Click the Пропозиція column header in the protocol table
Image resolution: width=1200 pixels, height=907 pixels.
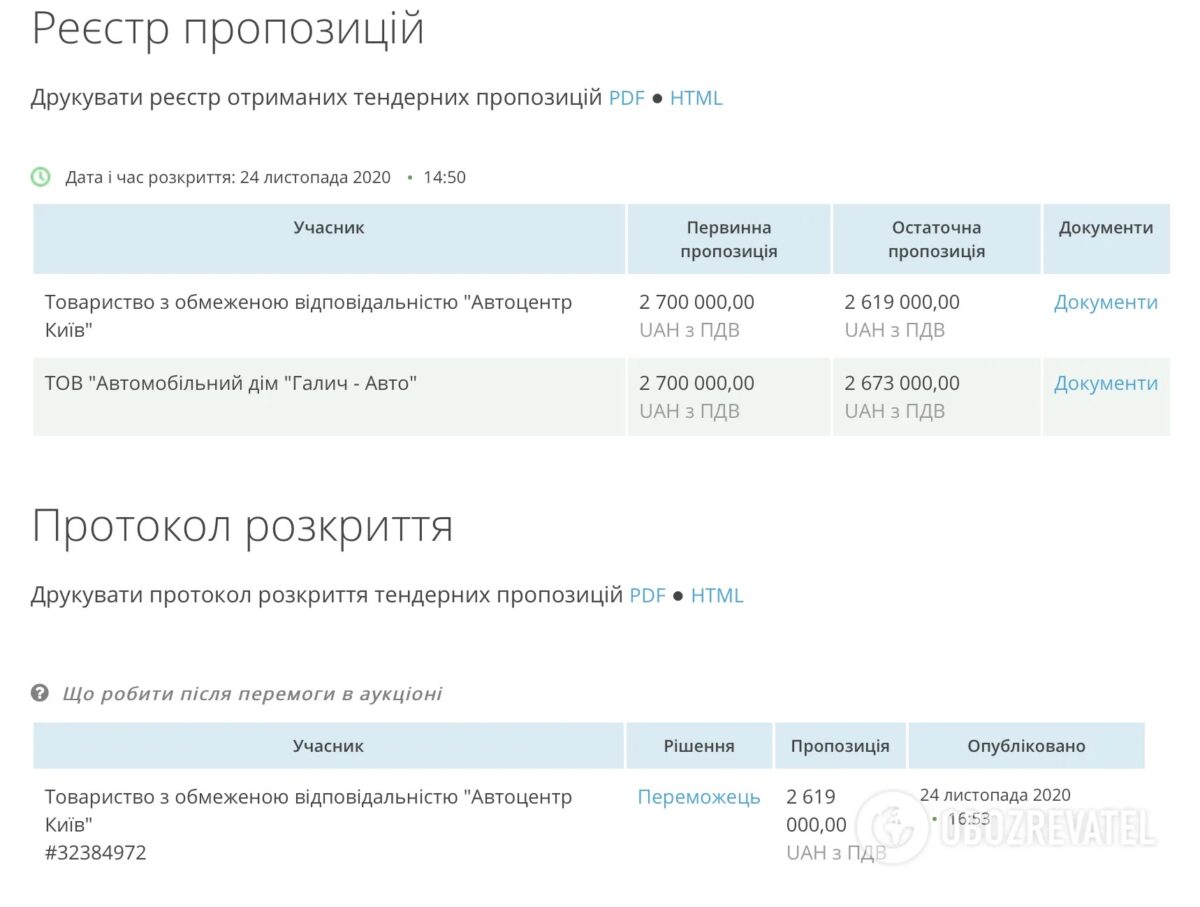tap(839, 746)
